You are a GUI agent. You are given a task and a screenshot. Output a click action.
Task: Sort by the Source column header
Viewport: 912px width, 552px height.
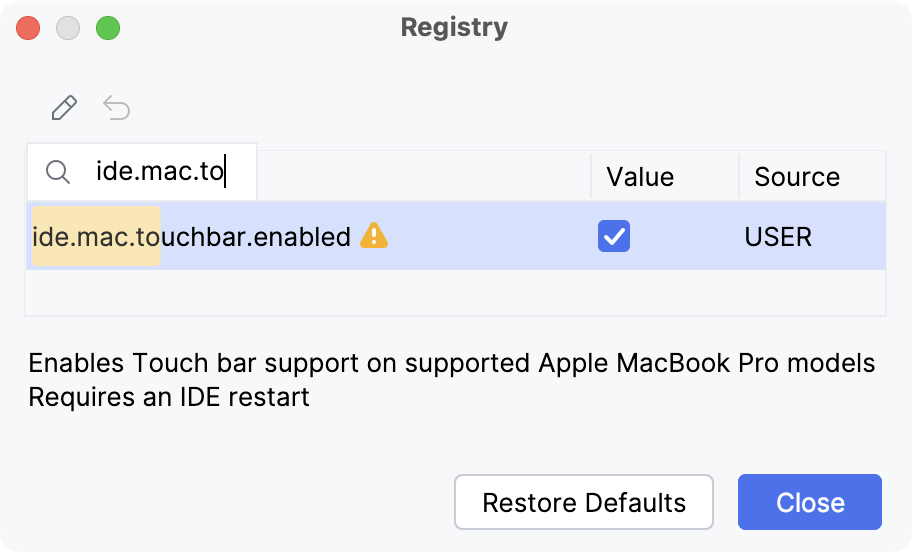point(797,177)
